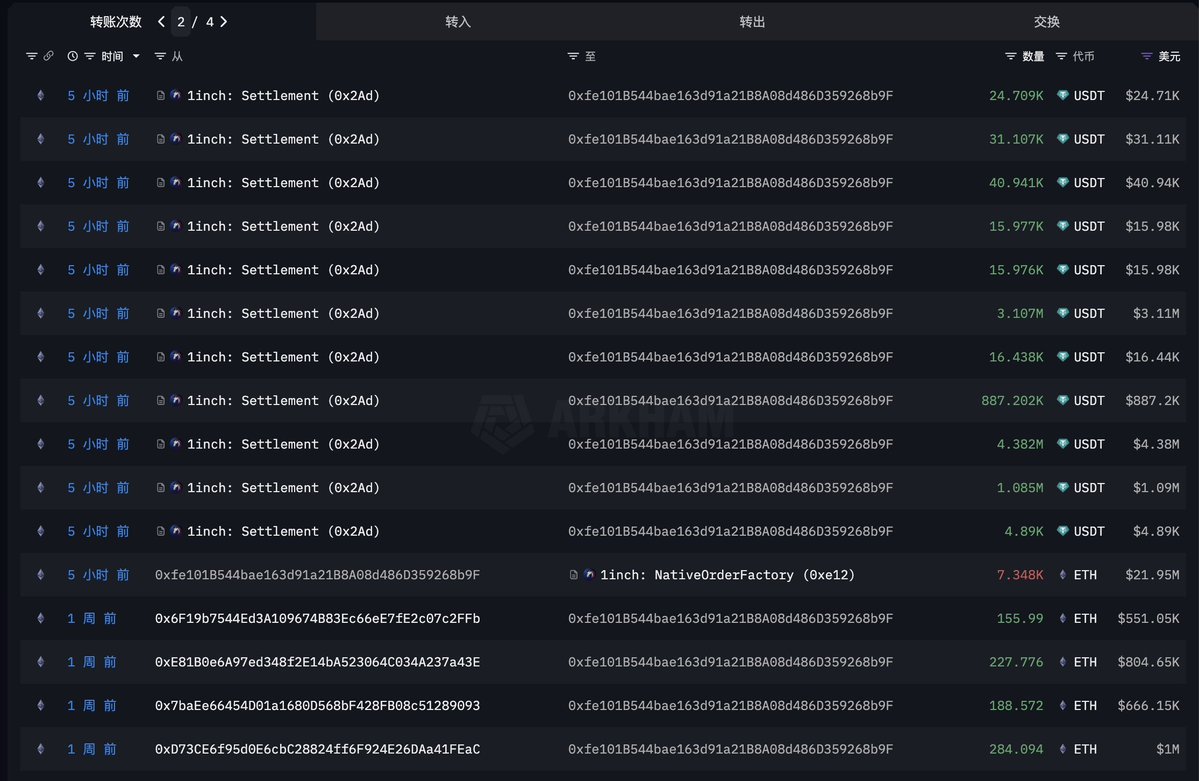The image size is (1199, 781).
Task: Open sender 0xfe101B544 address on 7.348K row
Action: pyautogui.click(x=317, y=575)
